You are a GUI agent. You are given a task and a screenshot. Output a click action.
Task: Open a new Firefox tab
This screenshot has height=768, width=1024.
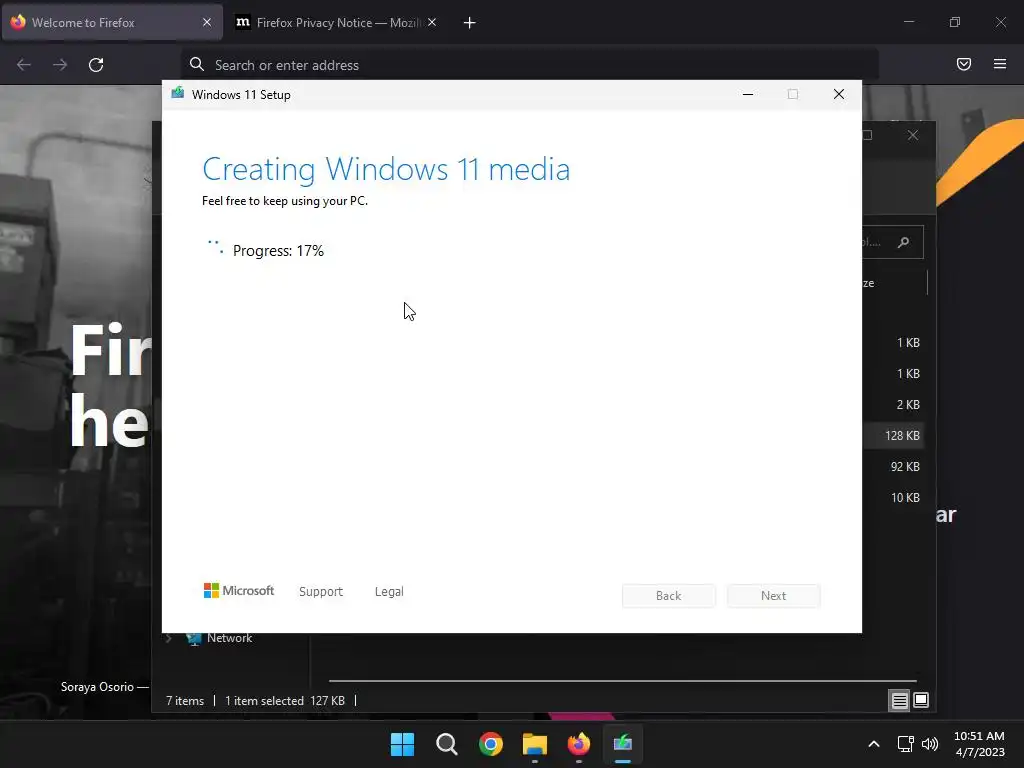click(x=470, y=23)
